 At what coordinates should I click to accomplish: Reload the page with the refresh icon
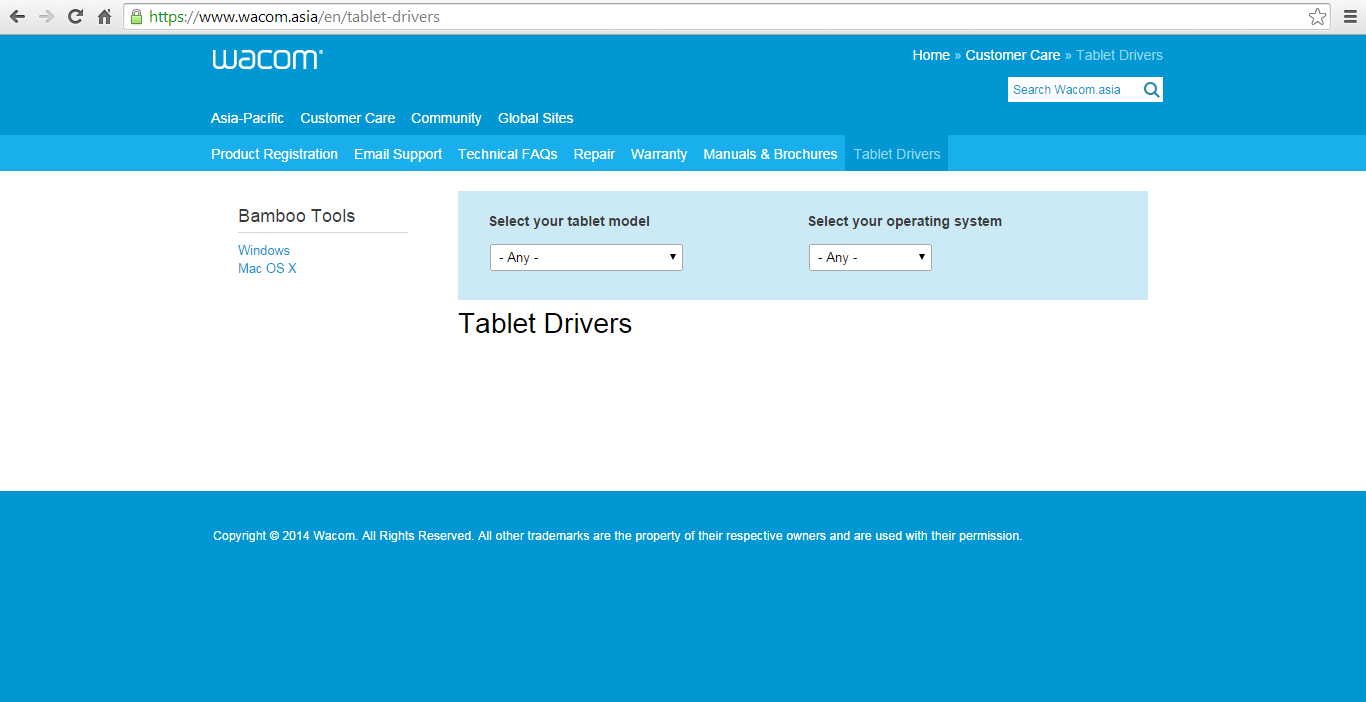75,16
